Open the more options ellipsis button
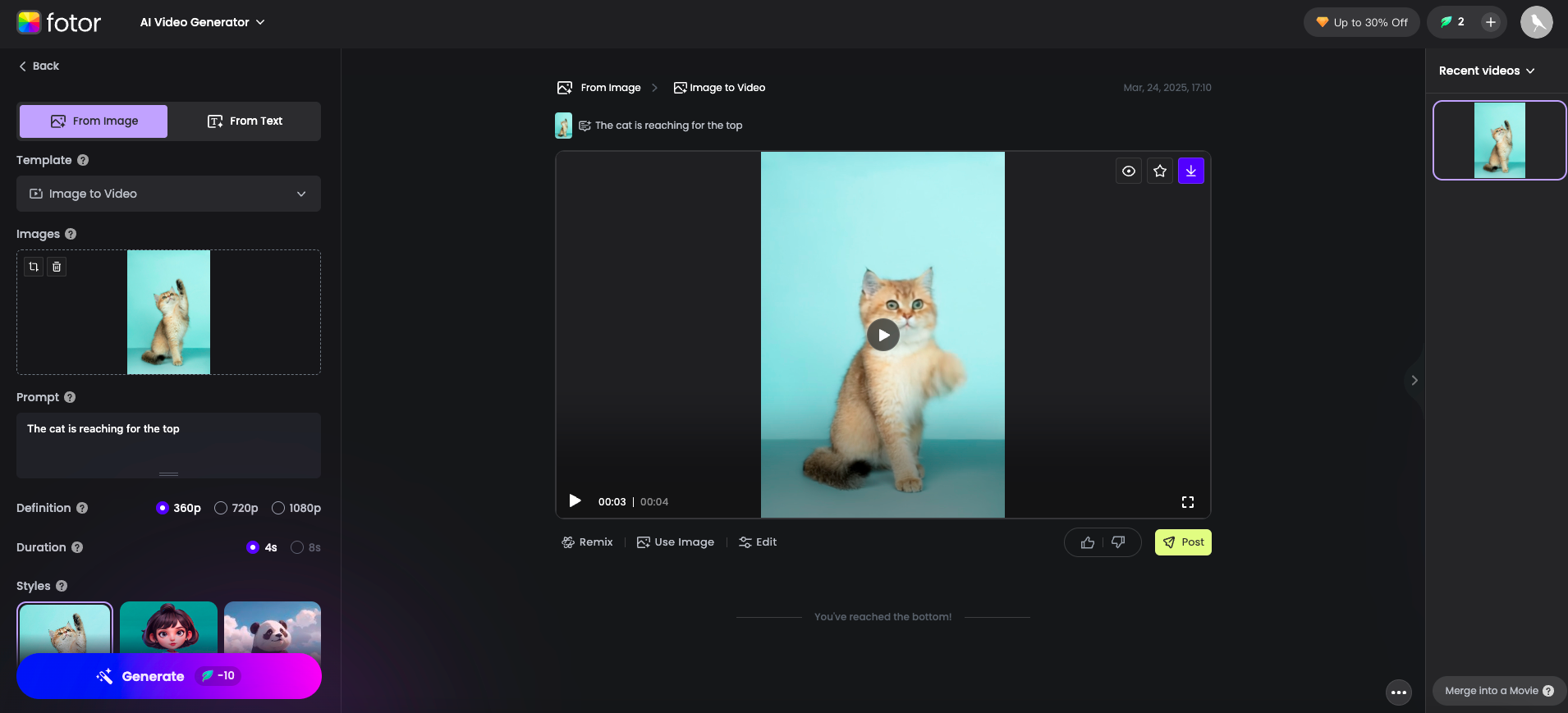Viewport: 1568px width, 713px height. pyautogui.click(x=1399, y=692)
